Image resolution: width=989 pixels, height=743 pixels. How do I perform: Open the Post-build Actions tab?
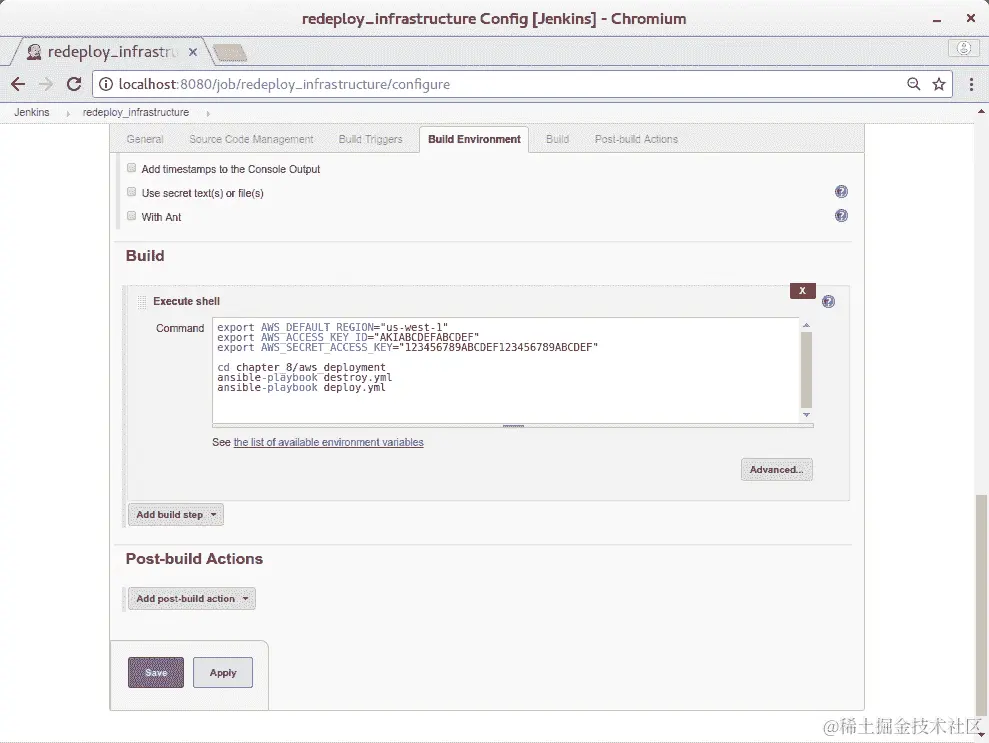click(x=636, y=139)
